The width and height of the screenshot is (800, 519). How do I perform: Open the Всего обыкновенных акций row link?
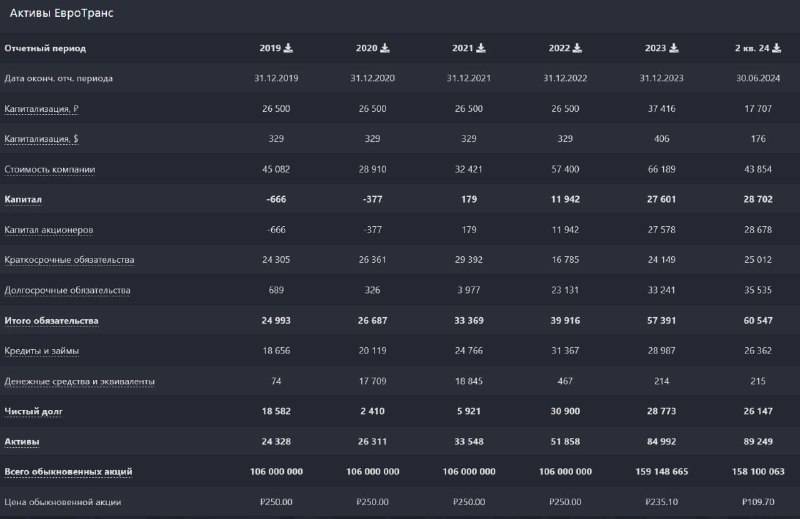tap(68, 472)
